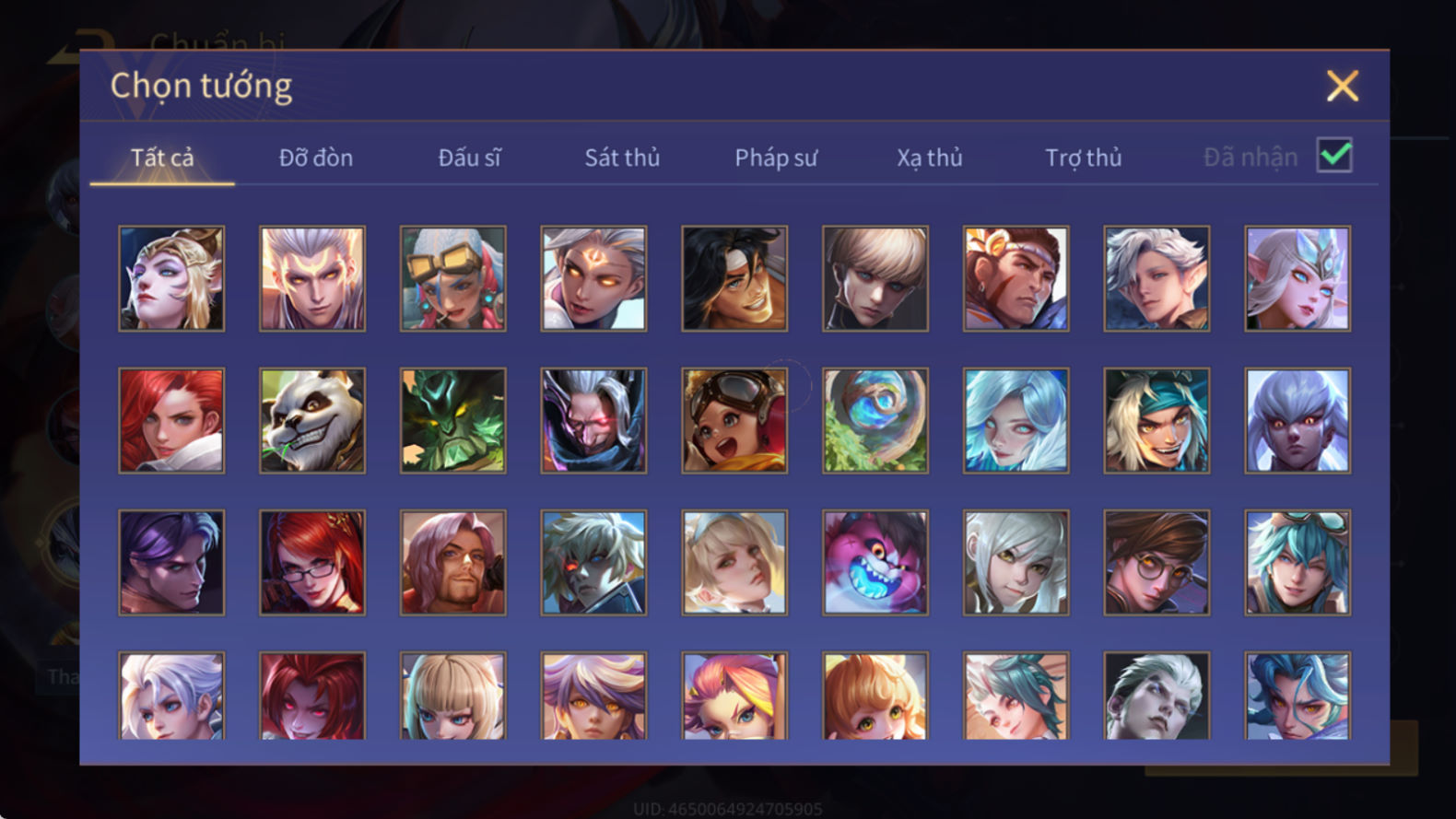Pick the icy blue-haired woman hero
1456x819 pixels.
point(1016,421)
